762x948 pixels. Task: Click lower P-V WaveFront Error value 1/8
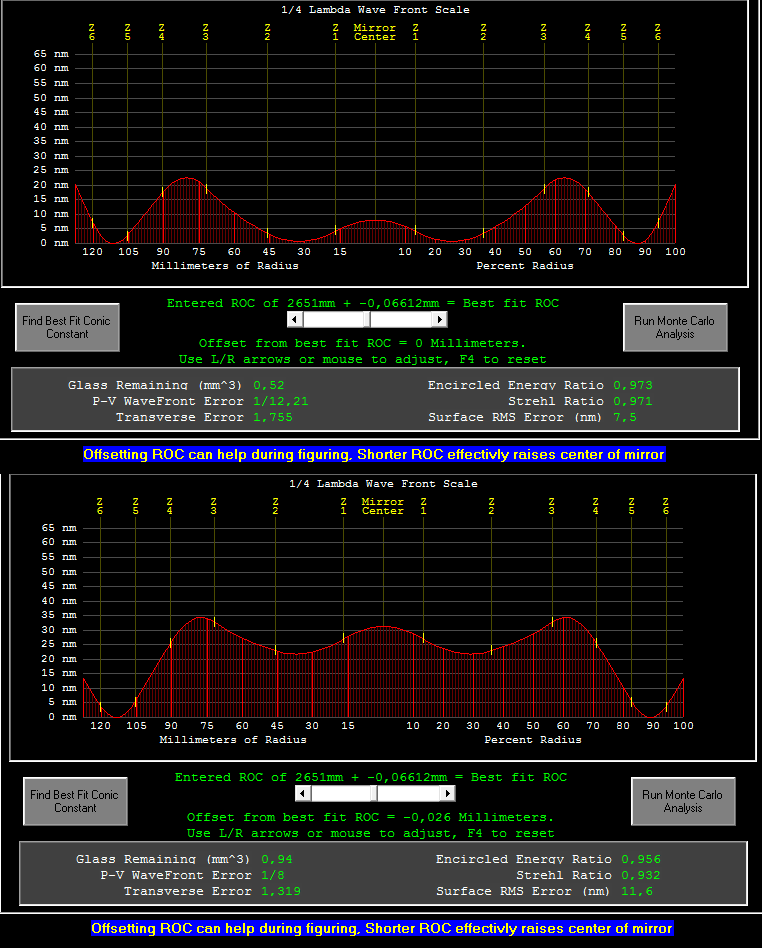point(273,875)
